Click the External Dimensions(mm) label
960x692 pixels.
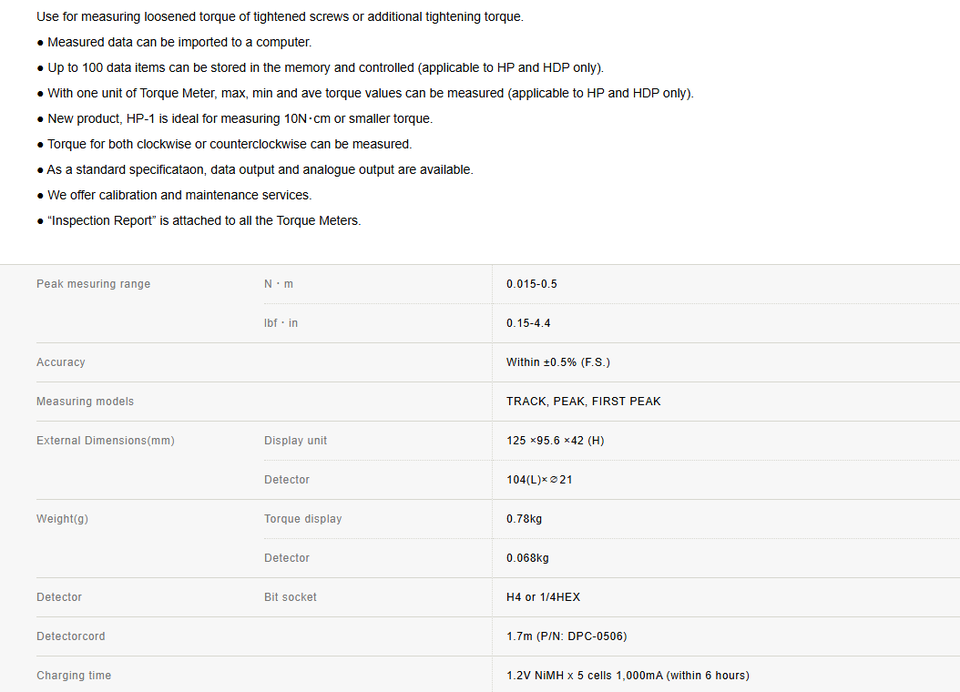pos(105,441)
